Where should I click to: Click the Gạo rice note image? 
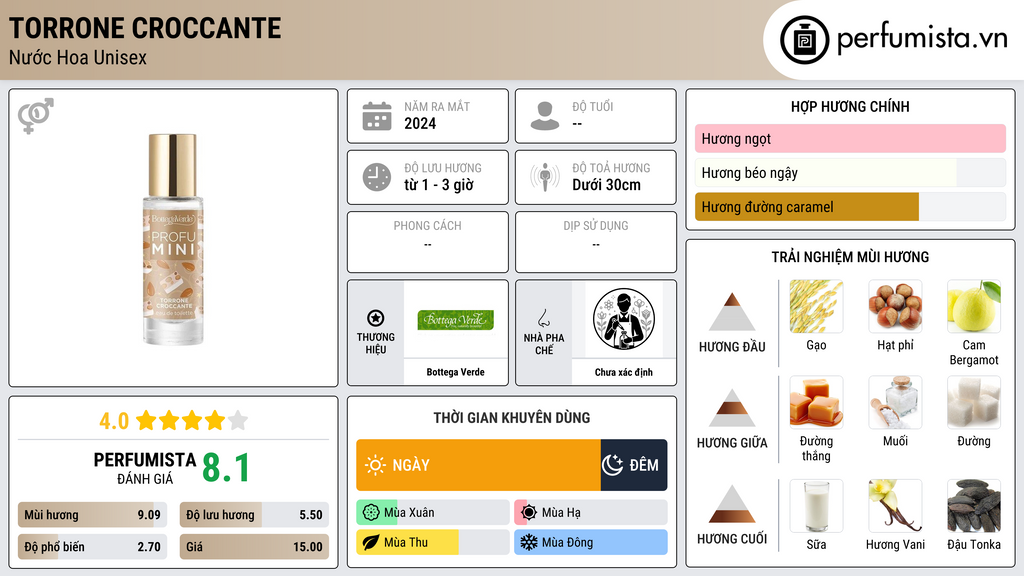click(816, 306)
